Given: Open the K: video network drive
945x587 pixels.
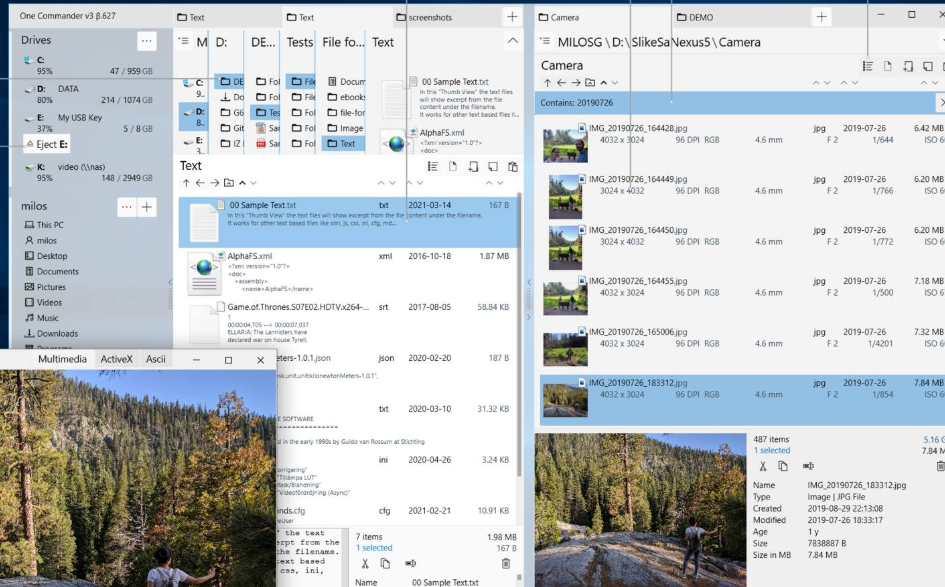Looking at the screenshot, I should coord(88,172).
